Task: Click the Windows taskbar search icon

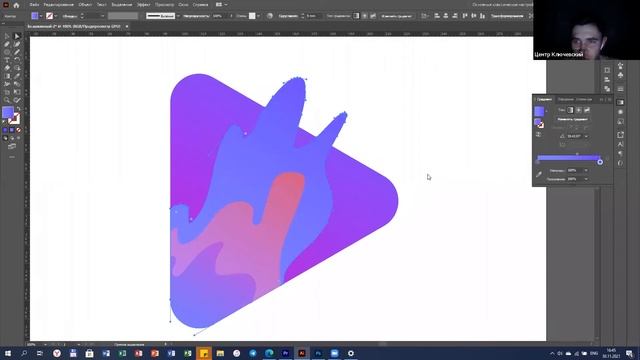Action: point(24,353)
